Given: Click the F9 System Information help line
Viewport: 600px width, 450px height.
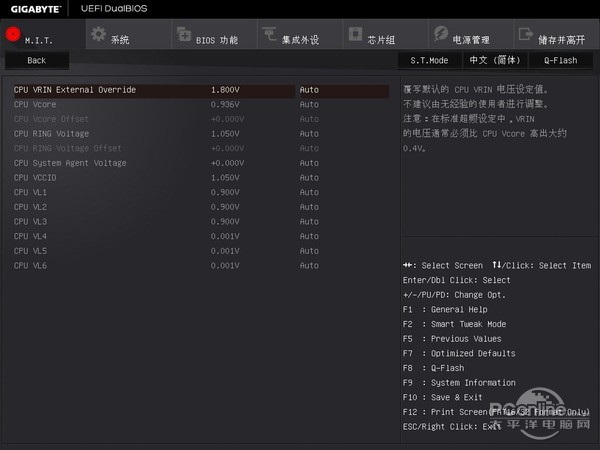Looking at the screenshot, I should 459,383.
